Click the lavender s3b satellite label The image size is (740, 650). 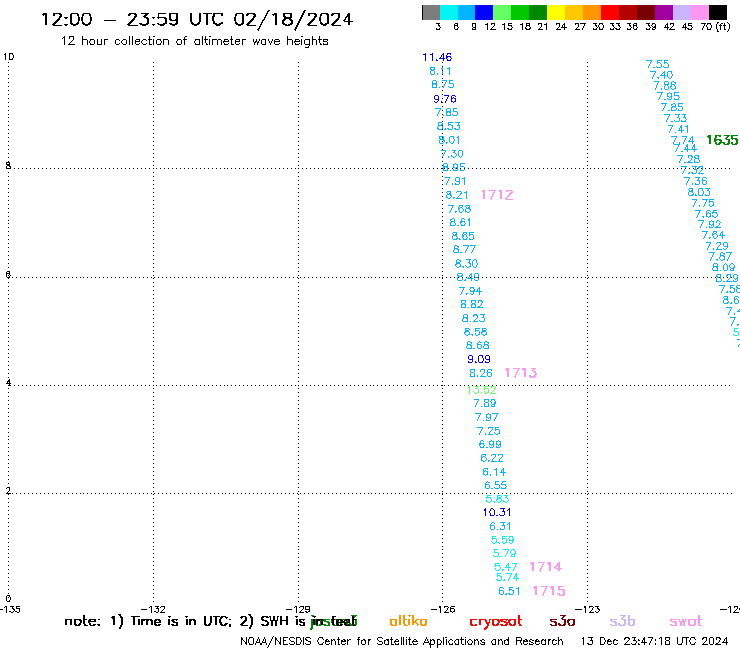coord(622,621)
